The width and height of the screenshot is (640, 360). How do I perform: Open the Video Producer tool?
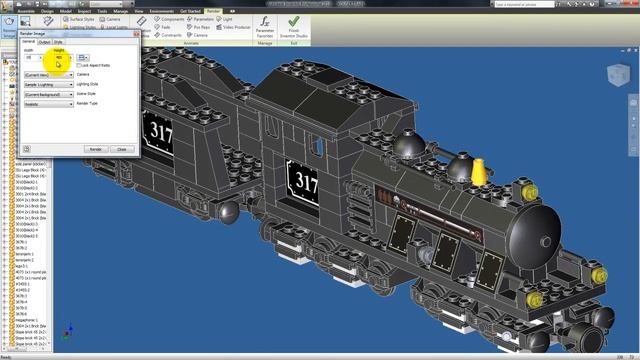[x=233, y=27]
